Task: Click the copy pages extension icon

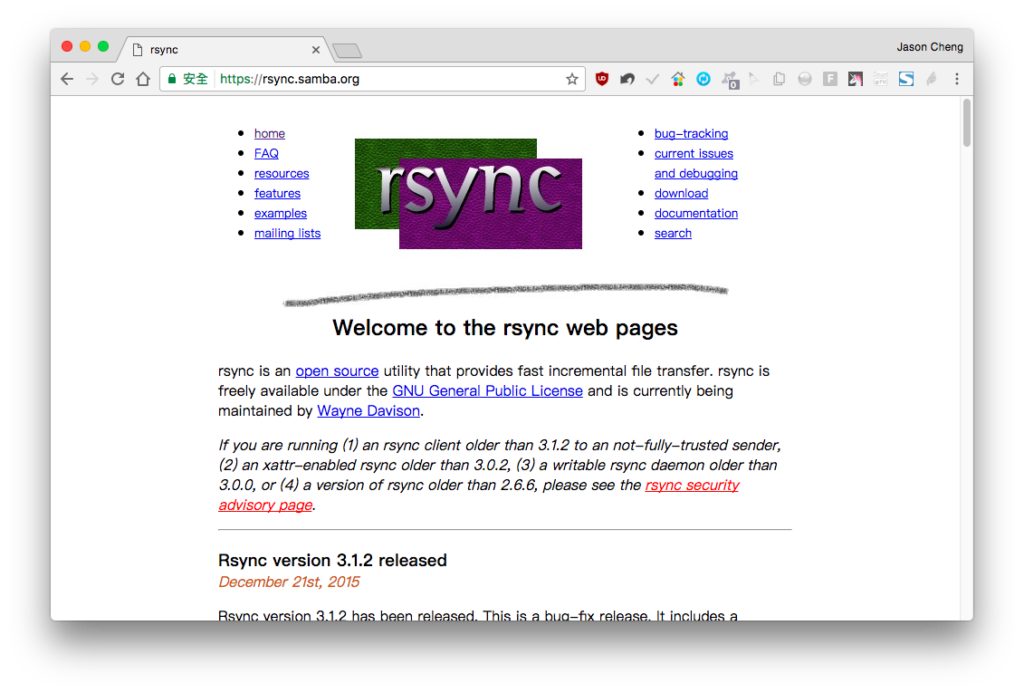Action: coord(779,79)
